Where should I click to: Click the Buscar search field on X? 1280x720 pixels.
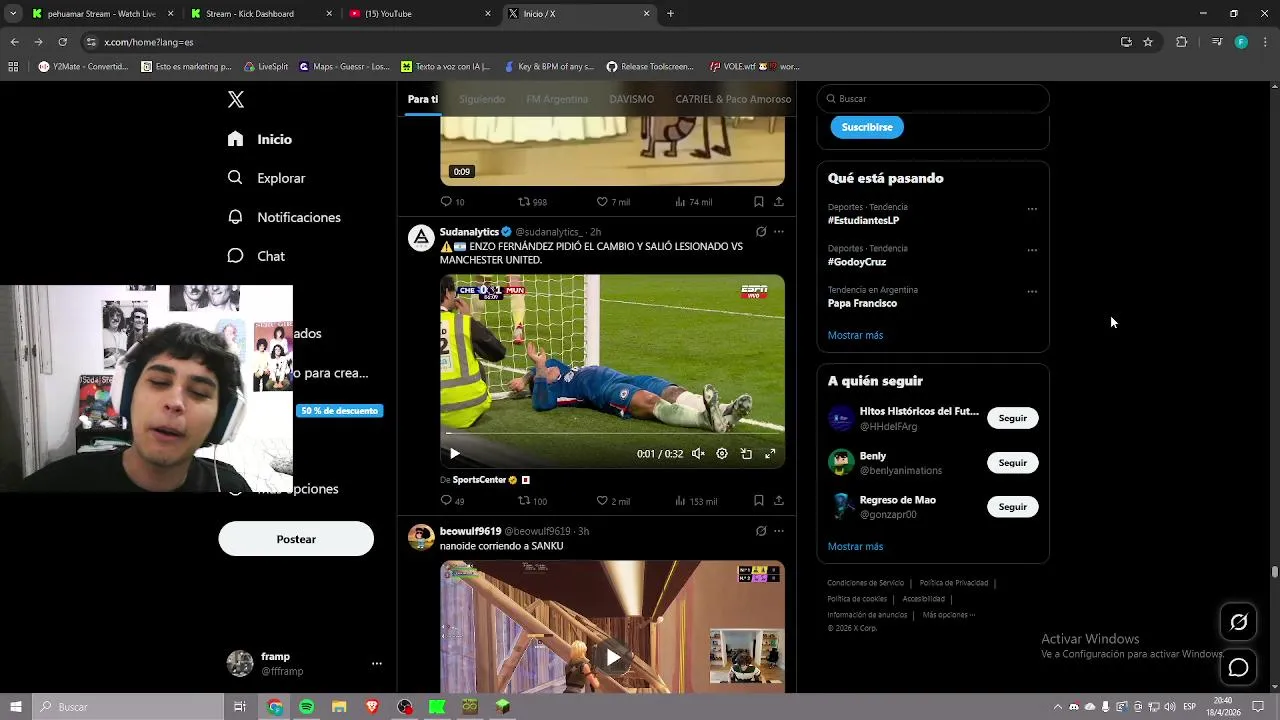pos(933,99)
